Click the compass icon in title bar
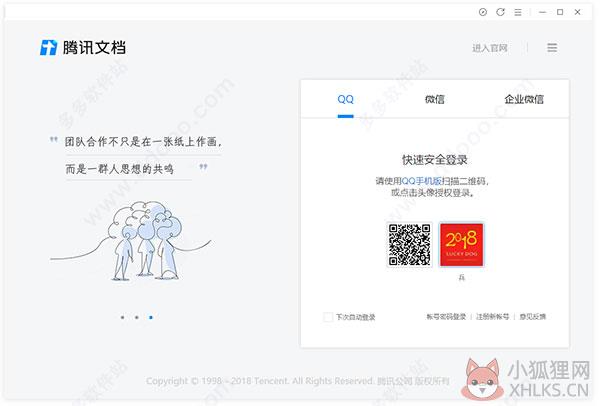The height and width of the screenshot is (406, 600). (483, 12)
